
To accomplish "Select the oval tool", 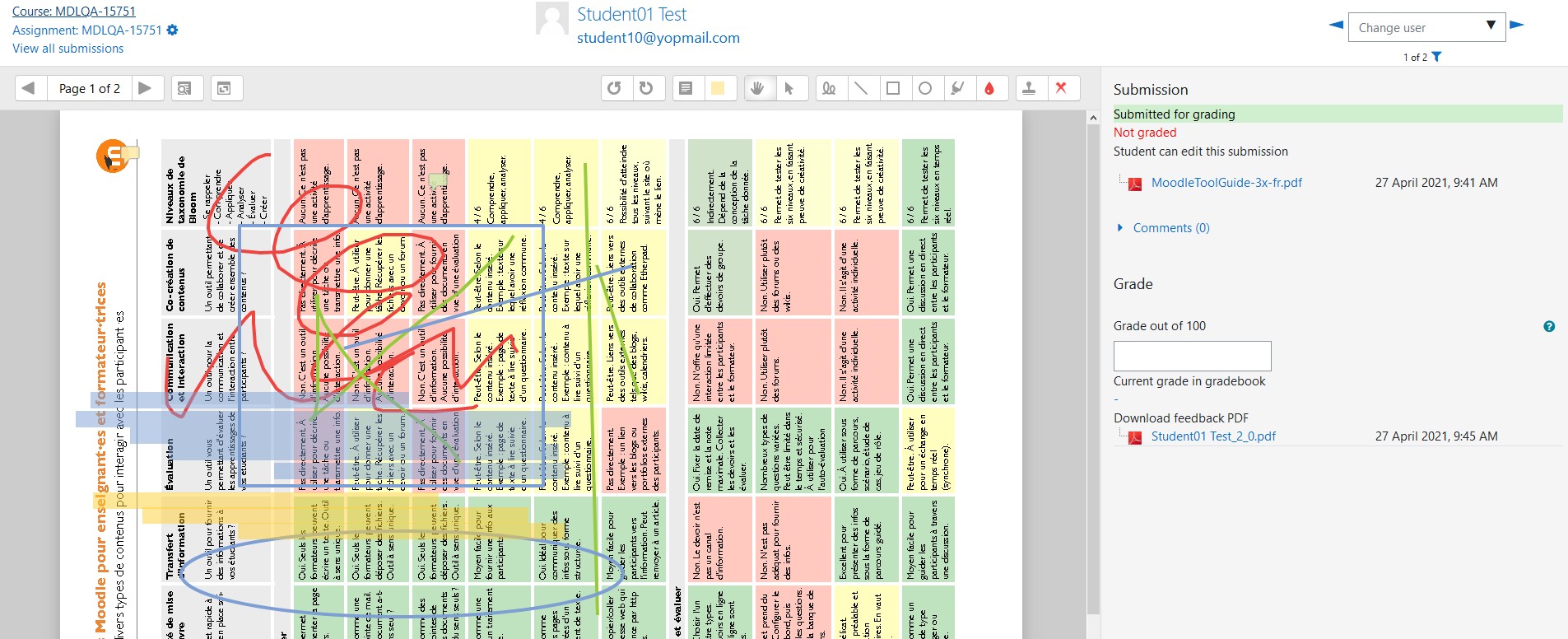I will (925, 88).
